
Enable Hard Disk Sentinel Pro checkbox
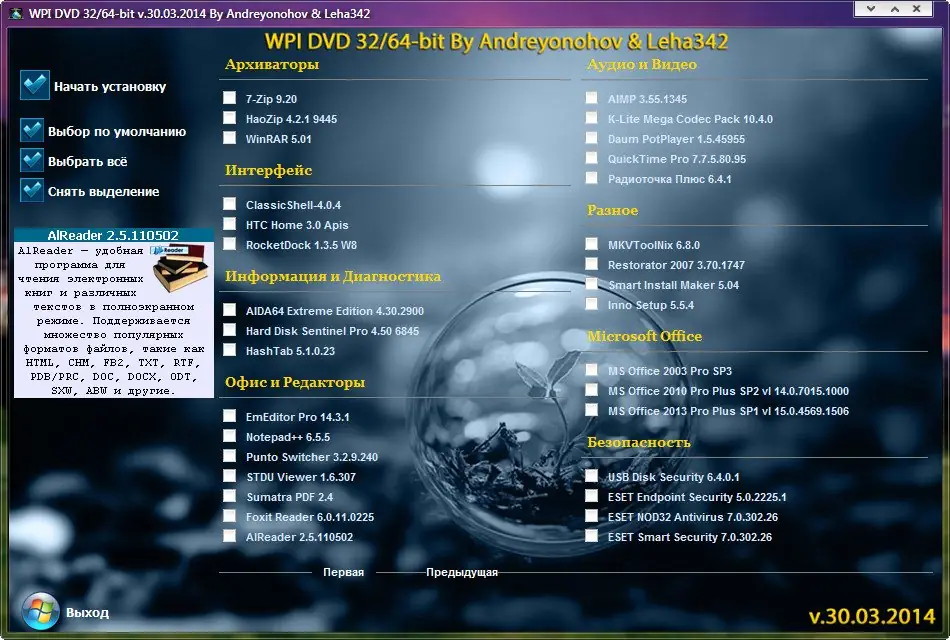[230, 330]
